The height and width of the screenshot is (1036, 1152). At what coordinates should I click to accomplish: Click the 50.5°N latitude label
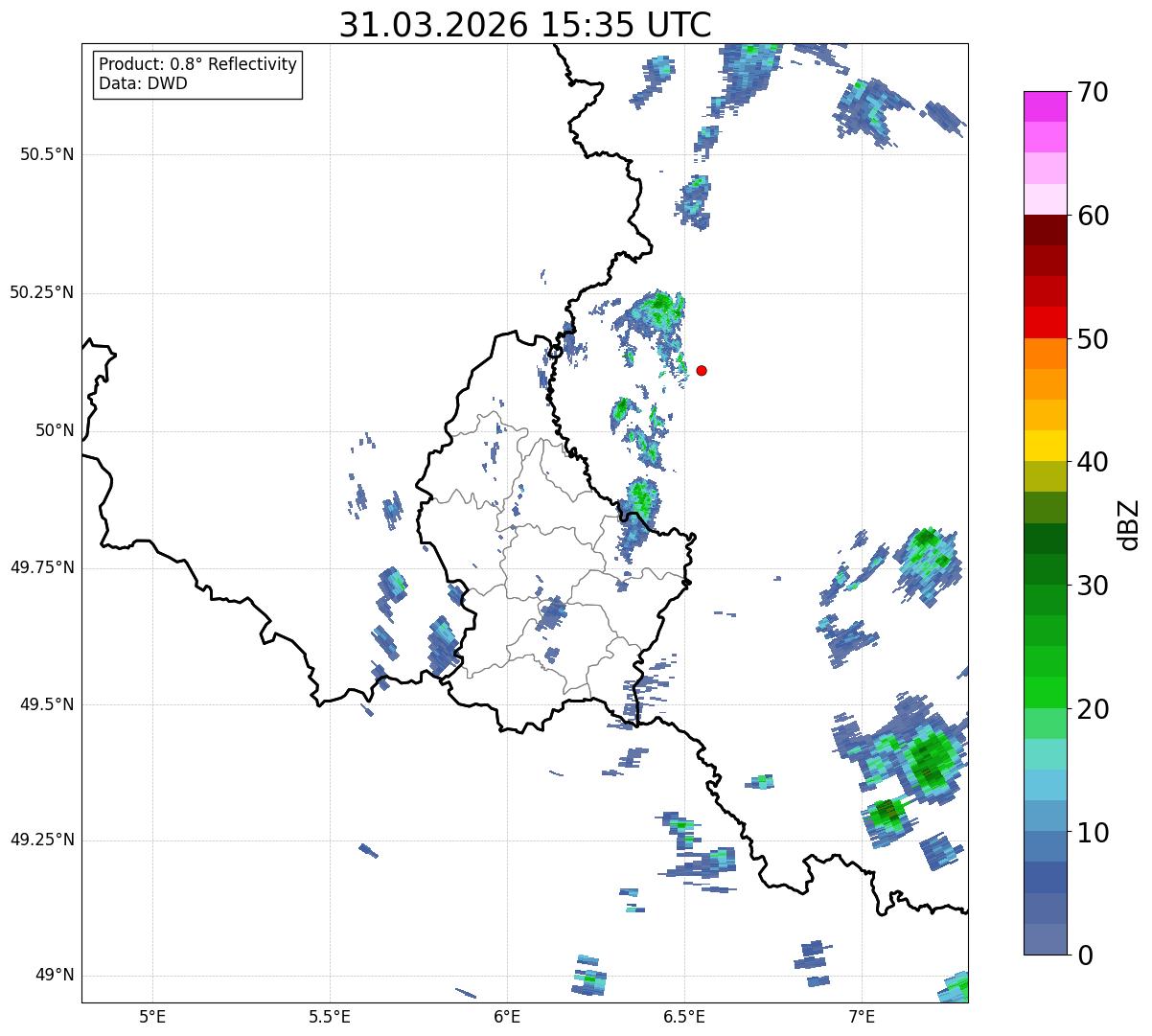click(47, 154)
